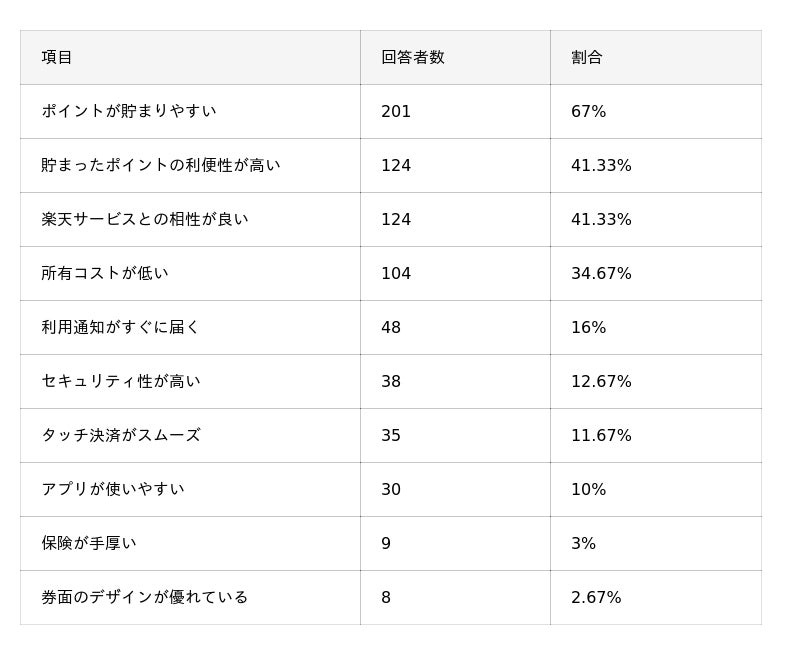Click the respondent count 201
This screenshot has width=800, height=655.
coord(396,112)
